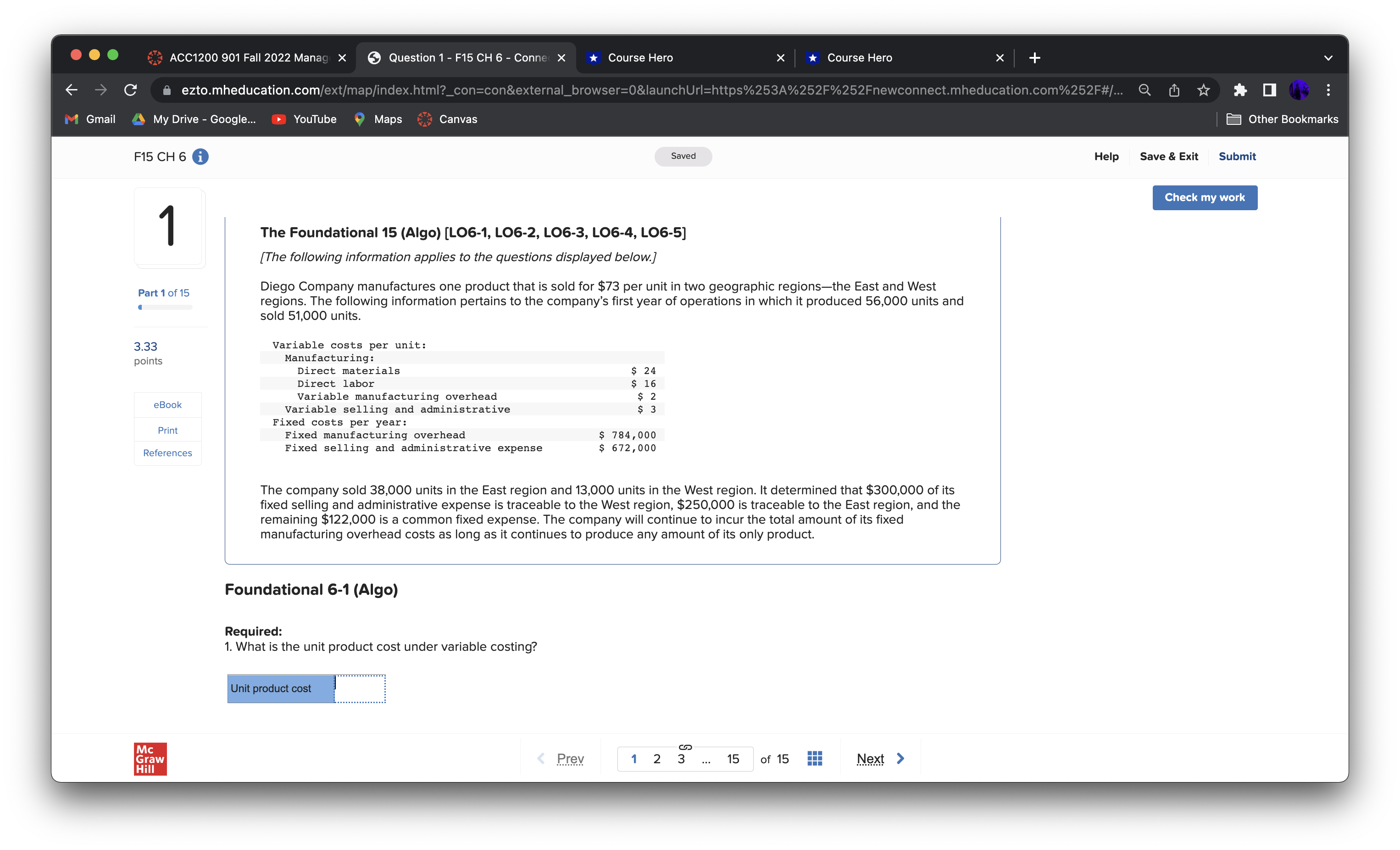Screen dimensions: 1400x850
Task: Open the eBook link
Action: 167,404
